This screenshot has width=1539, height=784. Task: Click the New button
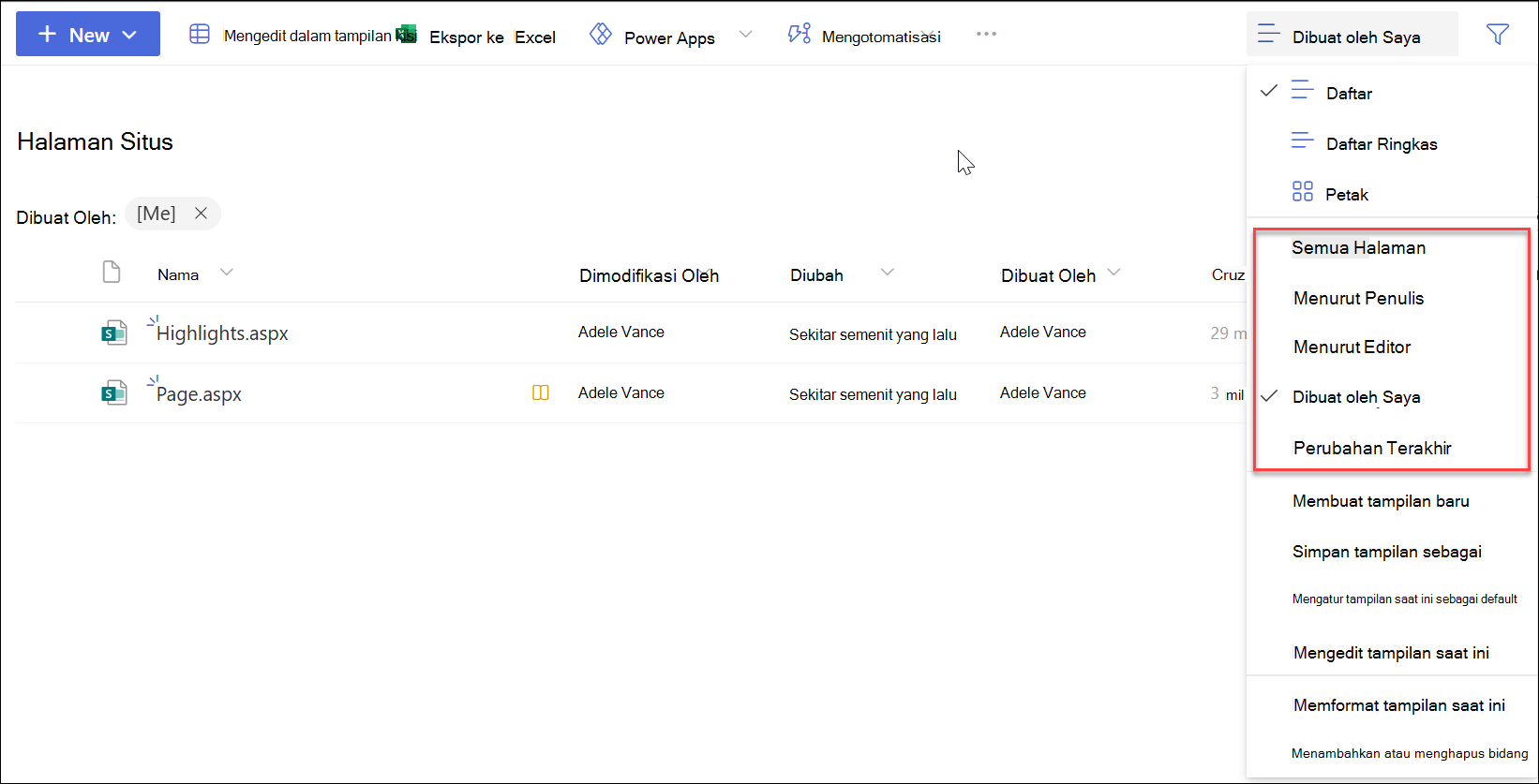(88, 34)
